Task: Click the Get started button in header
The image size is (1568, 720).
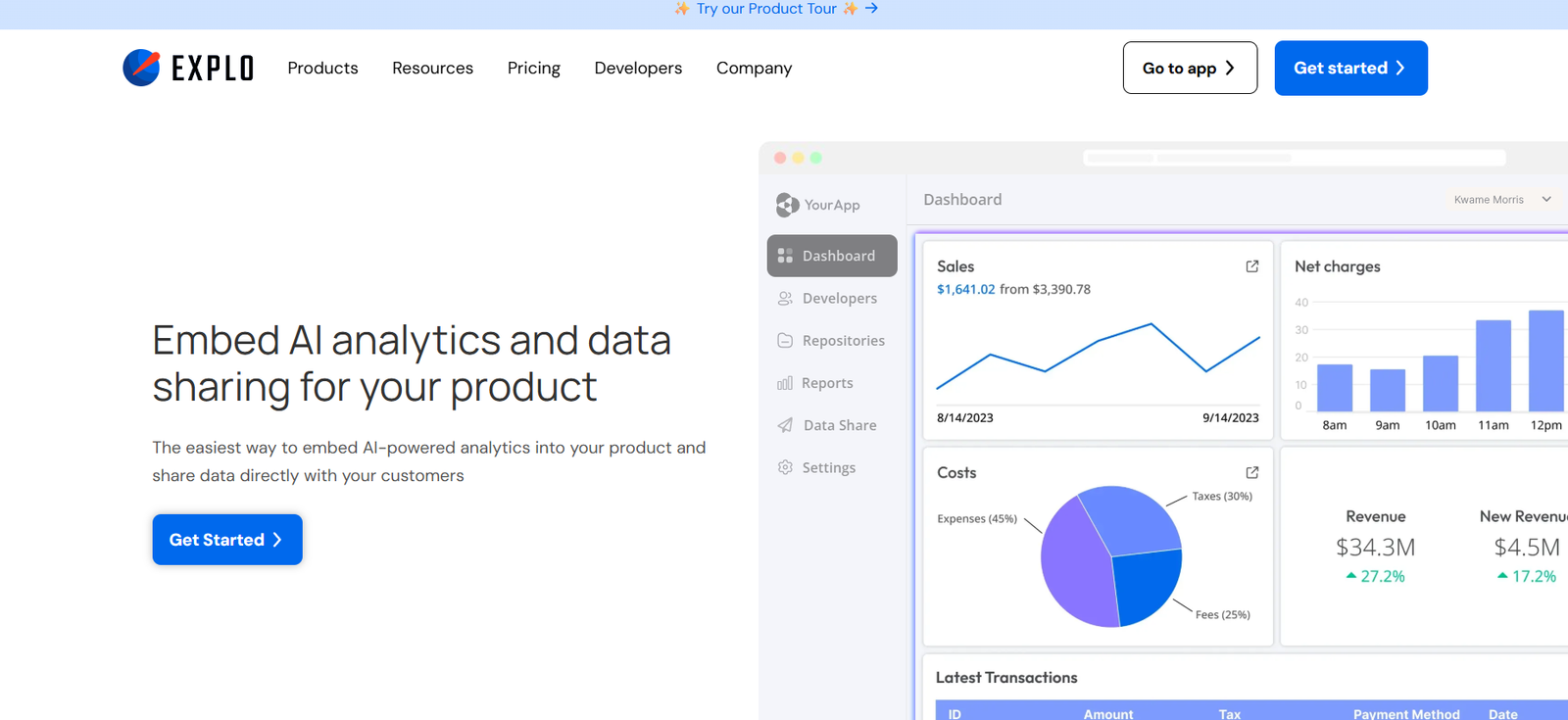Action: 1349,68
